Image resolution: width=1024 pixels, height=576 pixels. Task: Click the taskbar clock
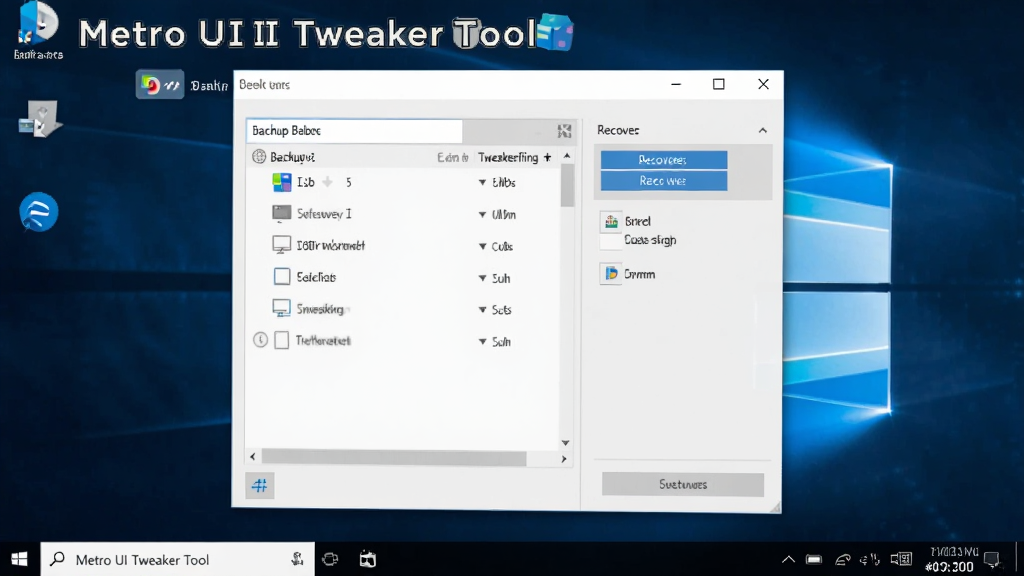(x=953, y=560)
